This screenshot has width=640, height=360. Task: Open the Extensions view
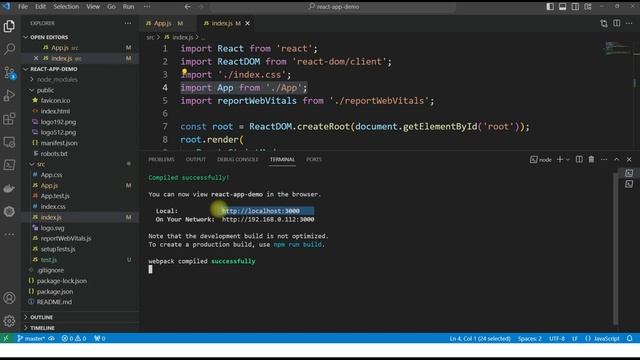pyautogui.click(x=9, y=119)
